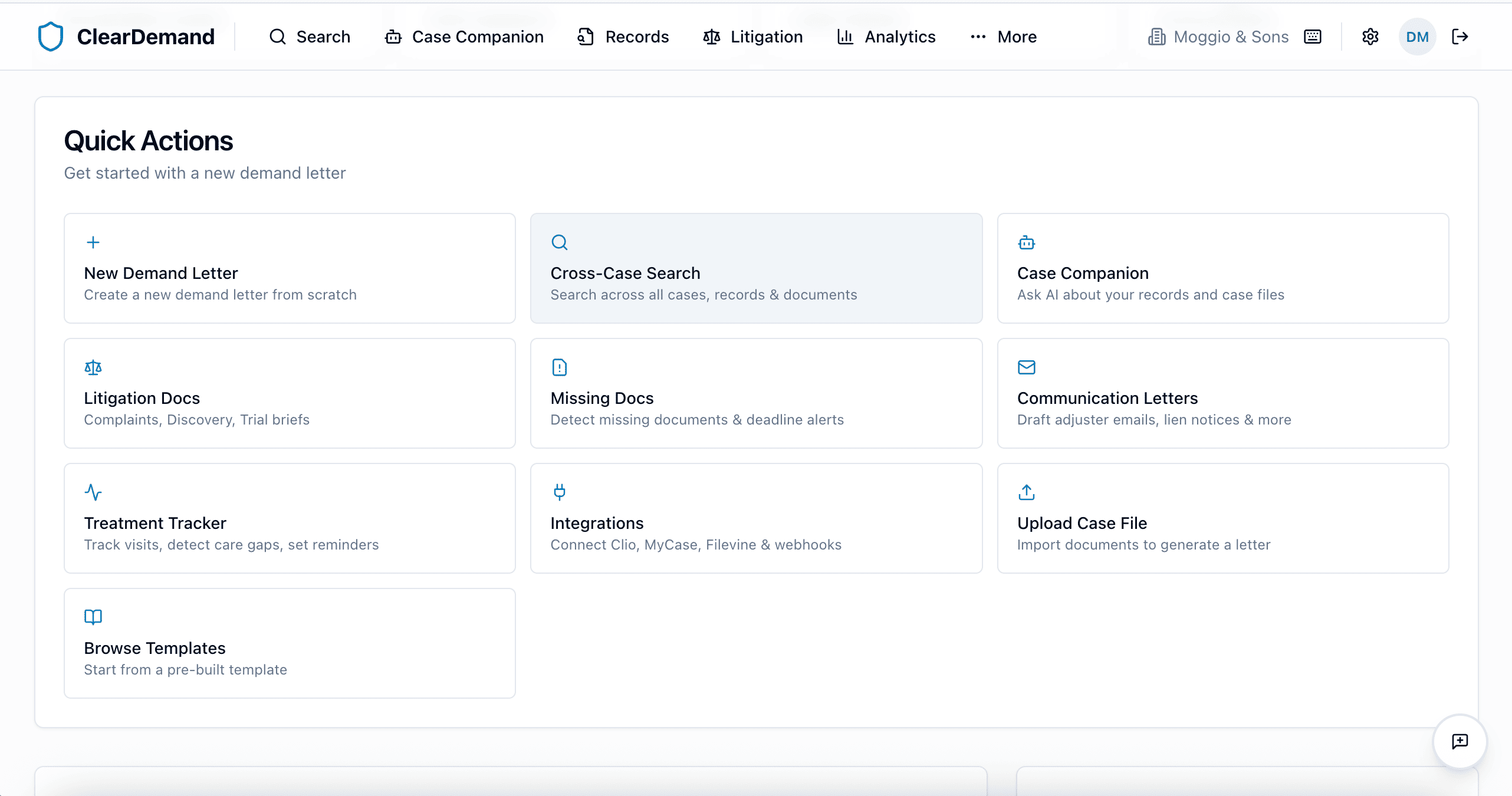
Task: Click the Integrations plug icon
Action: click(x=559, y=492)
